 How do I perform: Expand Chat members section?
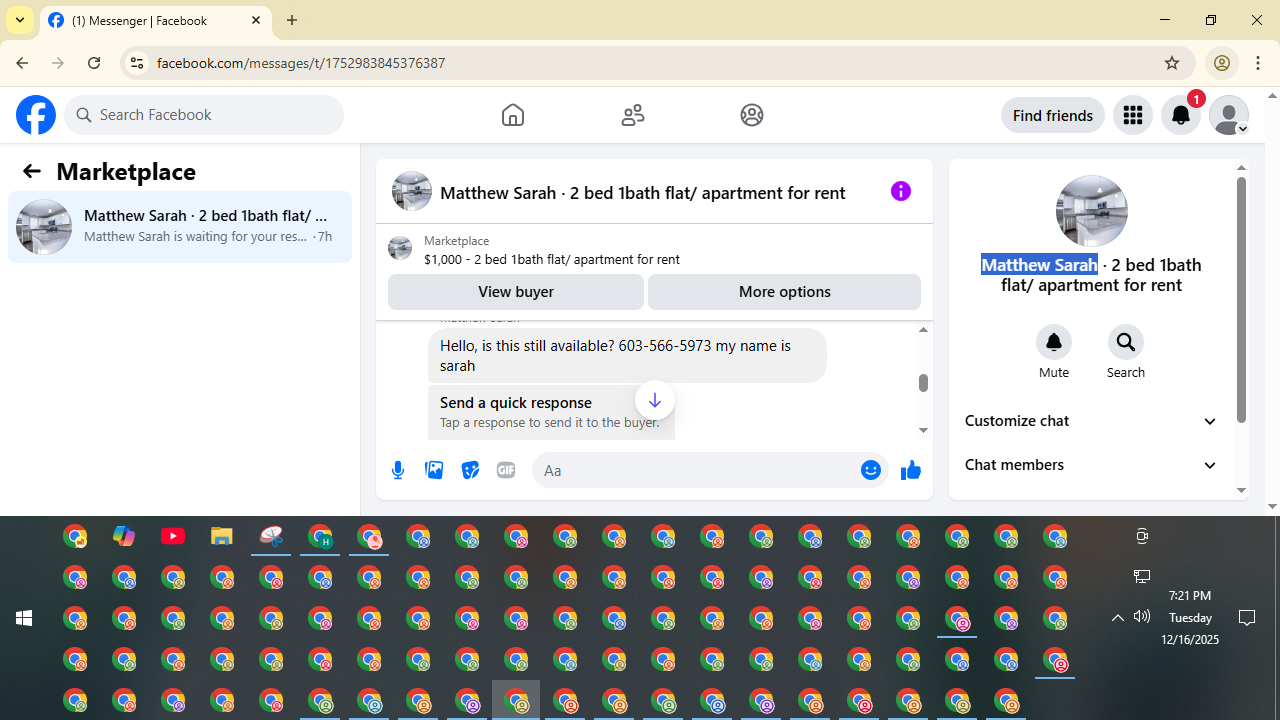click(x=1091, y=465)
